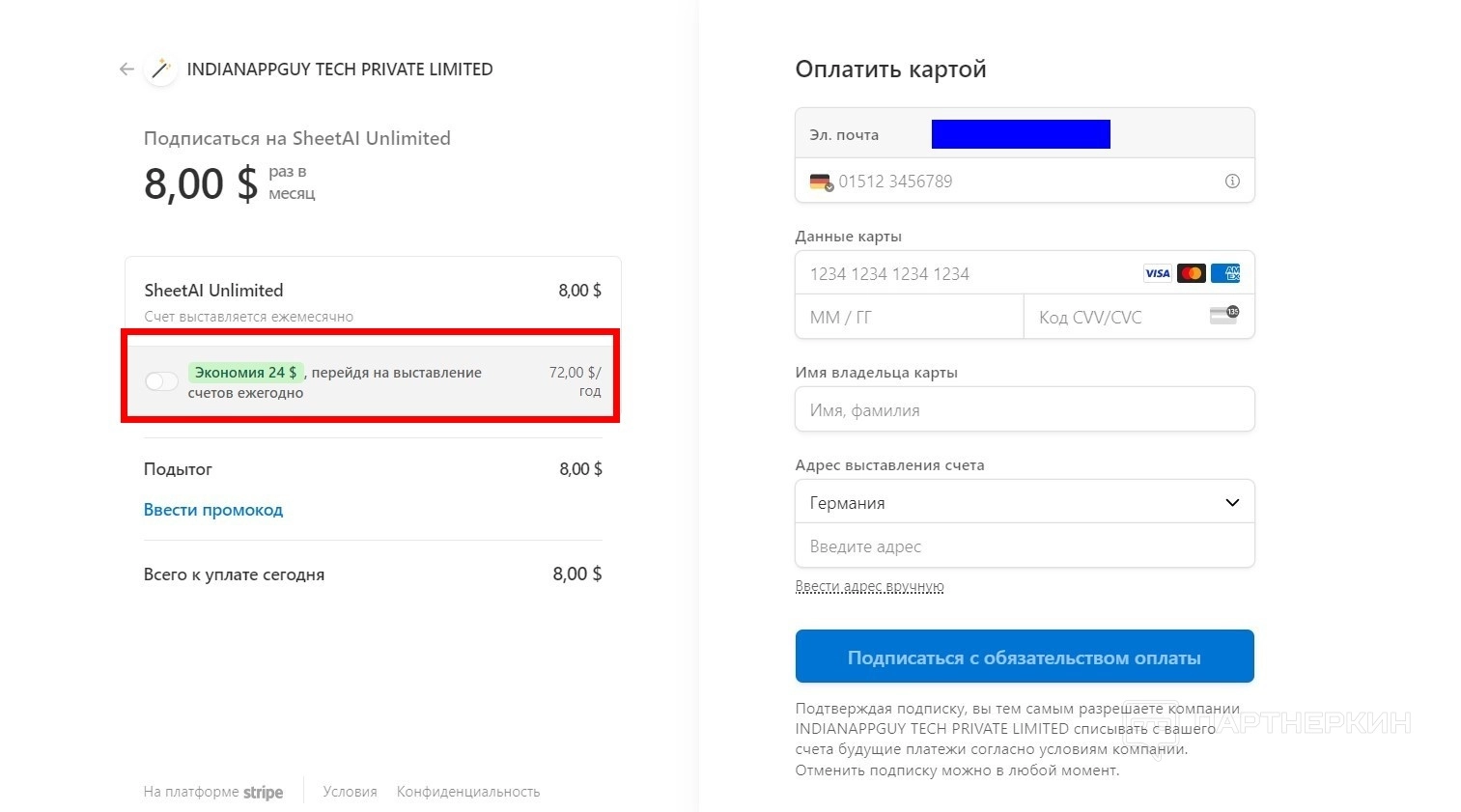Image resolution: width=1461 pixels, height=812 pixels.
Task: Click Ввести адрес вручную link
Action: [869, 587]
